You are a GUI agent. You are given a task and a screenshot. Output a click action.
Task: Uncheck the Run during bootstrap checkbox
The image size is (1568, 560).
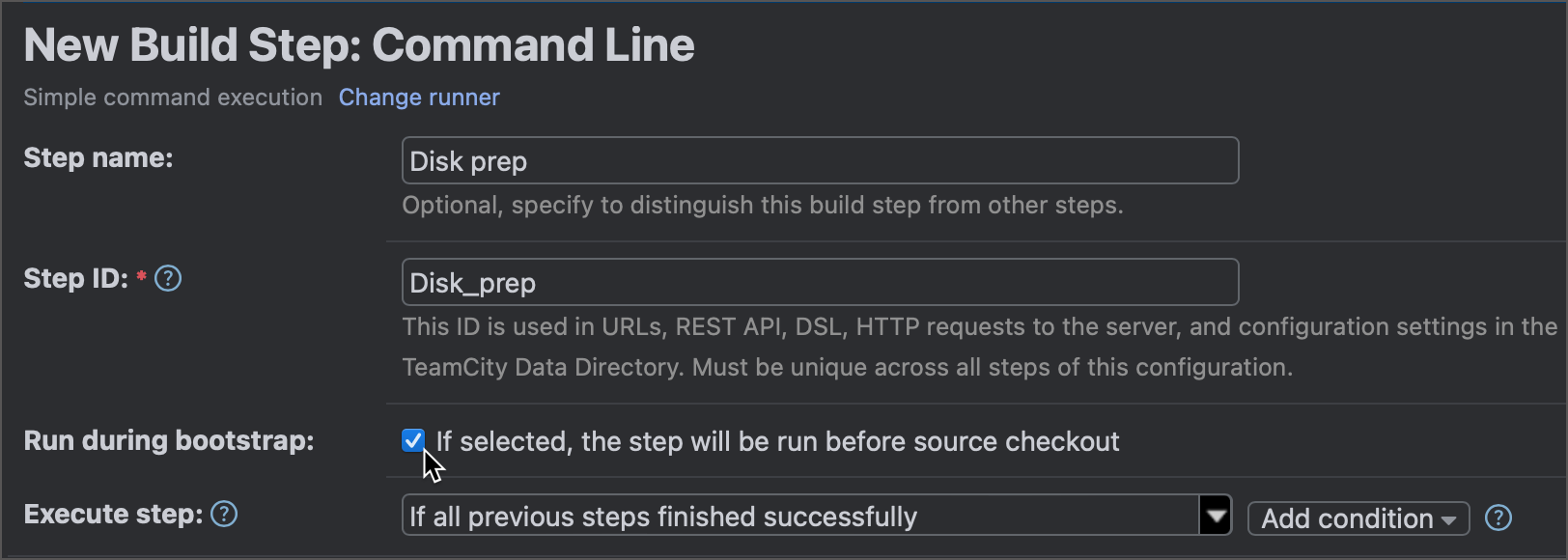[412, 440]
